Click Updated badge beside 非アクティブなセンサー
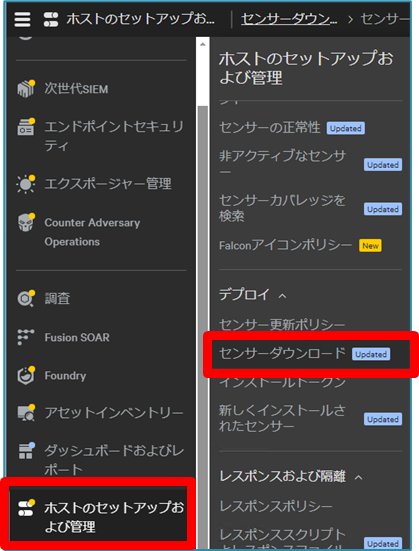The height and width of the screenshot is (551, 419). 383,165
